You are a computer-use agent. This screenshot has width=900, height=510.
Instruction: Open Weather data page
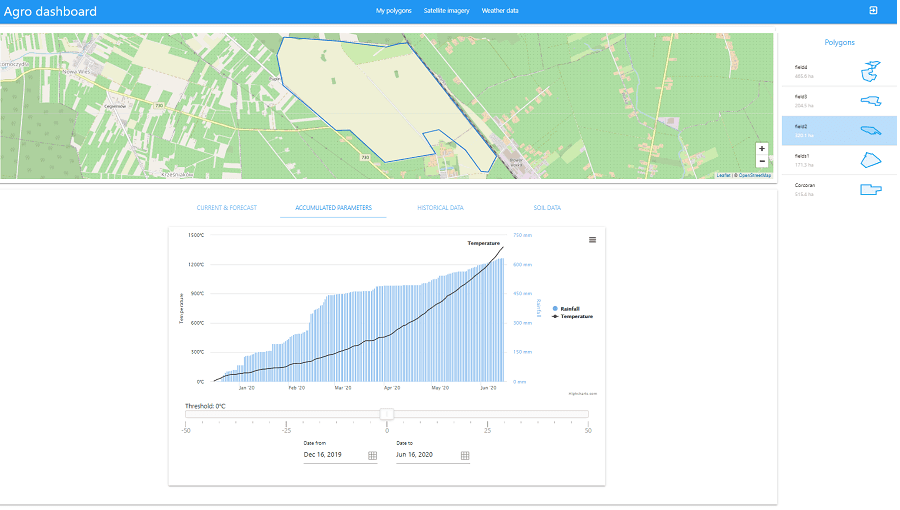click(500, 11)
